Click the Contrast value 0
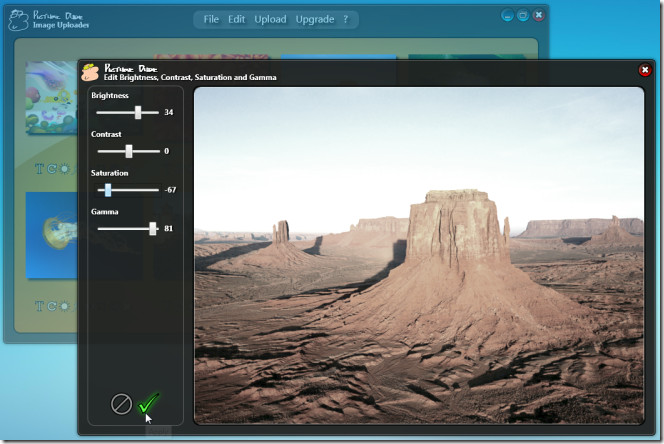The image size is (664, 444). (x=166, y=151)
